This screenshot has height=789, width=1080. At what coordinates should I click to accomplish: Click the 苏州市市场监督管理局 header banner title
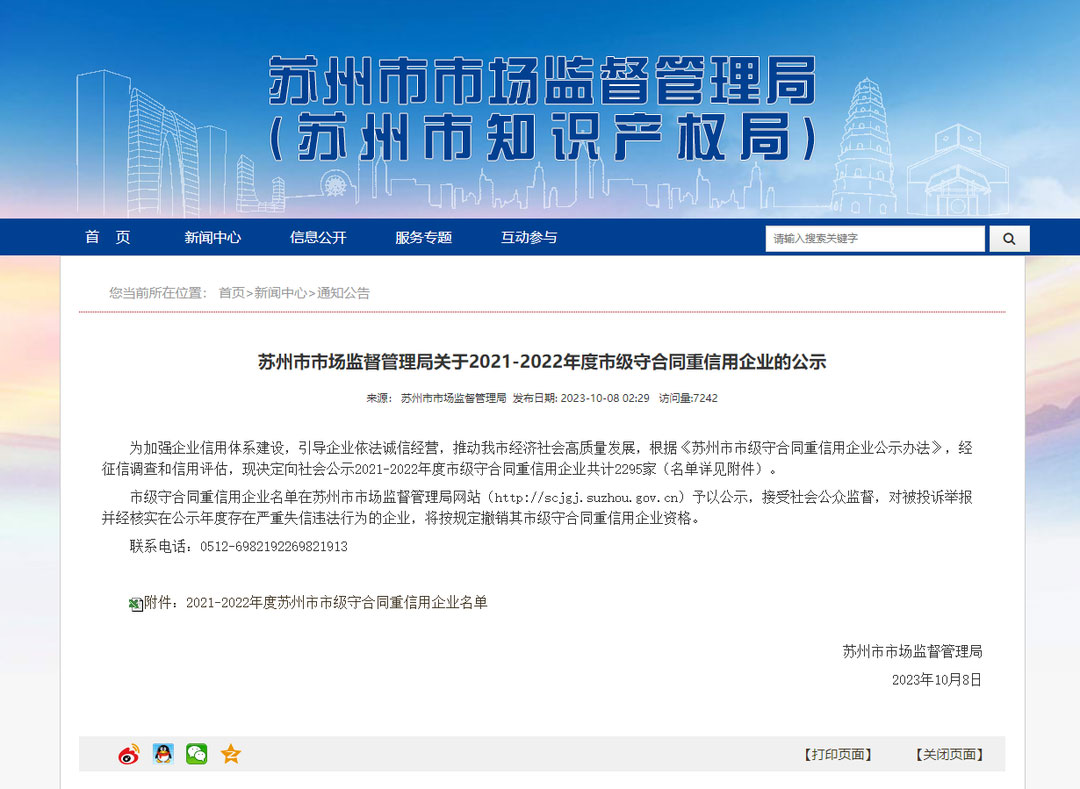click(542, 82)
